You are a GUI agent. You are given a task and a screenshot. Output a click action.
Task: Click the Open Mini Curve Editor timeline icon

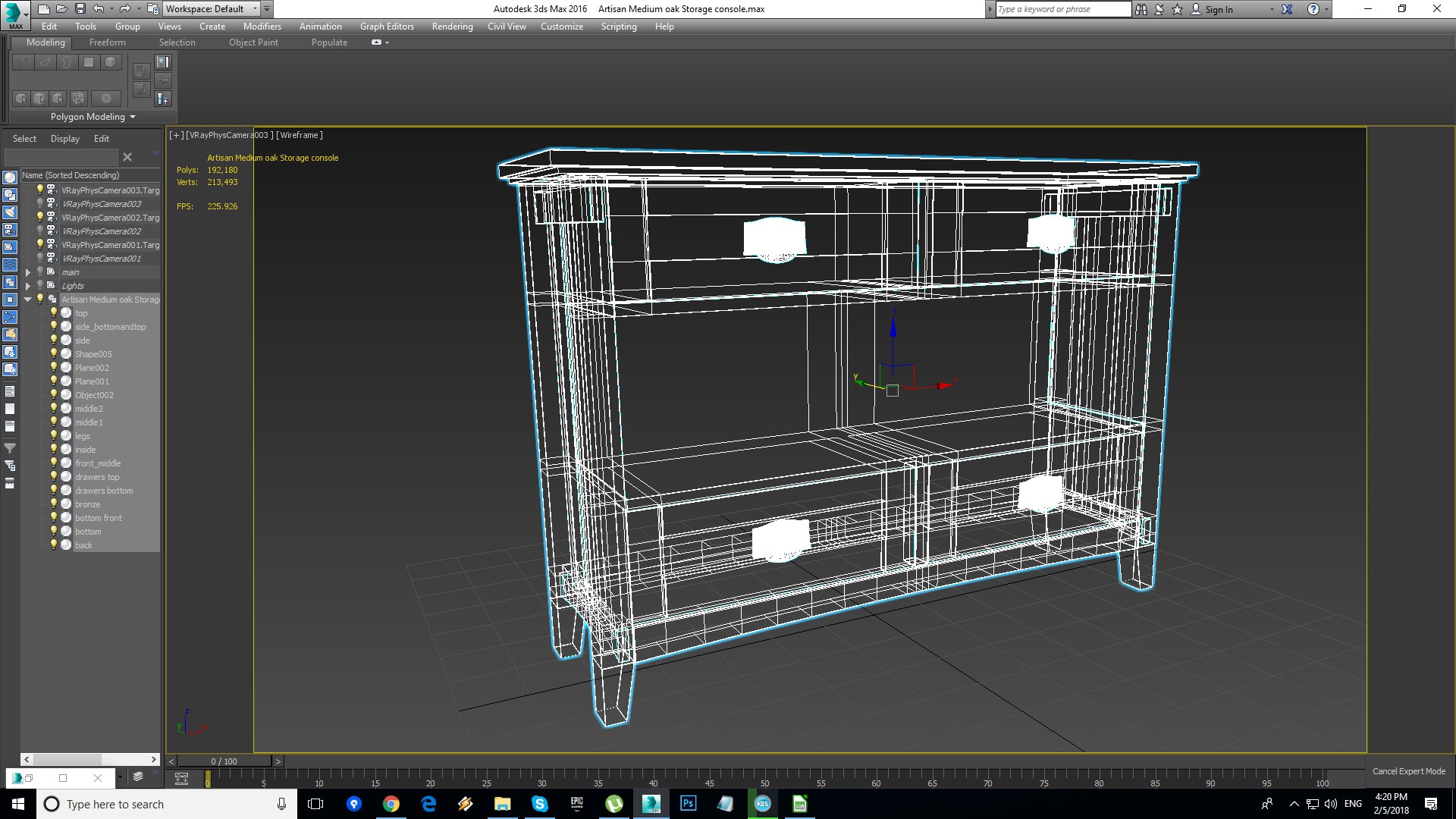pyautogui.click(x=181, y=778)
